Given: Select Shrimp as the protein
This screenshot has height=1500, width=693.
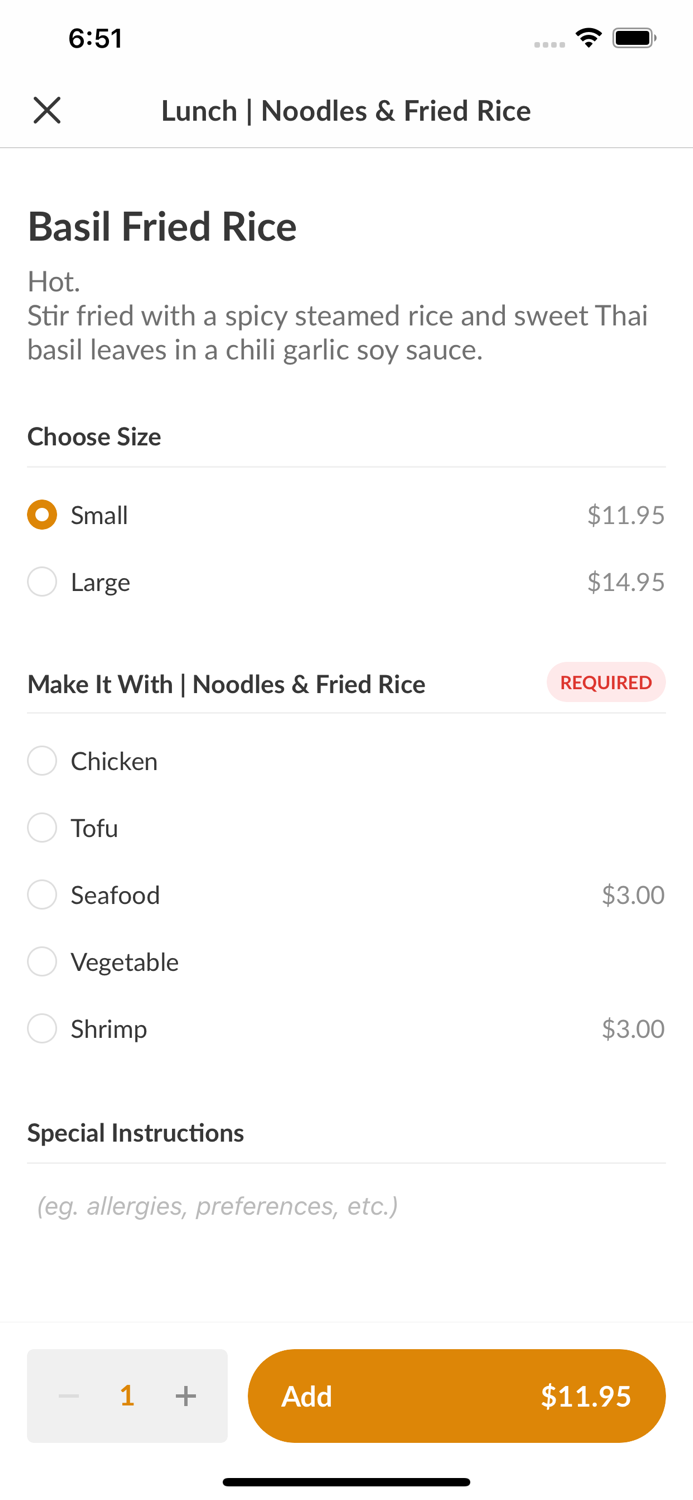Looking at the screenshot, I should point(42,1028).
